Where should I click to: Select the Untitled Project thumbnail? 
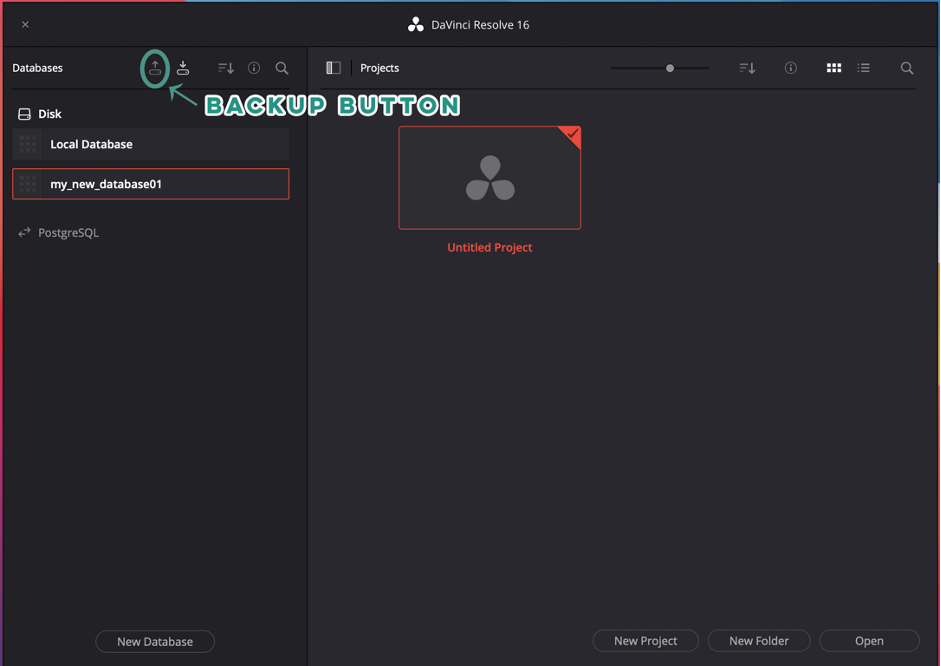(x=490, y=178)
